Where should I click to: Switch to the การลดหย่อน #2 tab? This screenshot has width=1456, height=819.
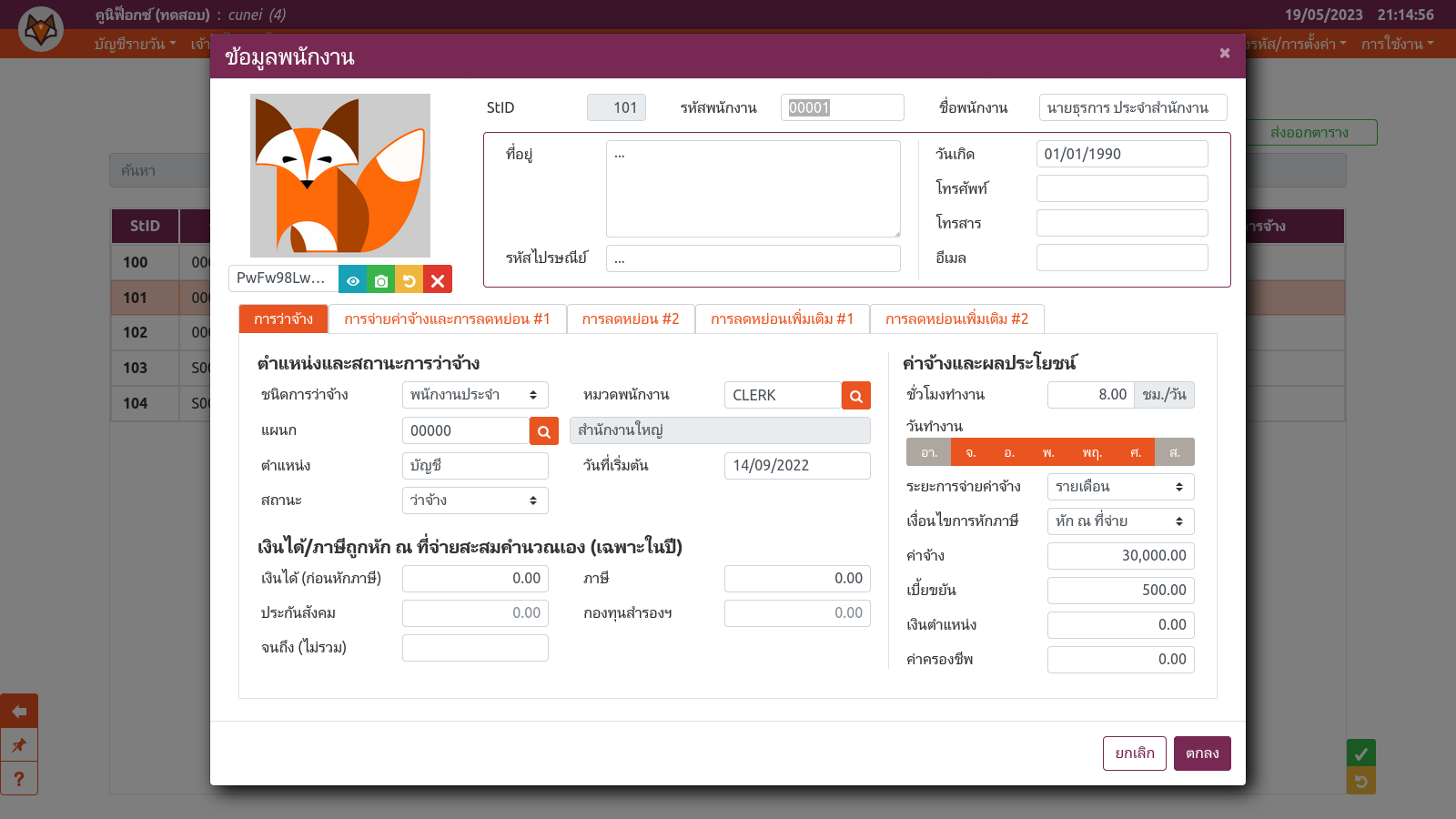click(631, 319)
